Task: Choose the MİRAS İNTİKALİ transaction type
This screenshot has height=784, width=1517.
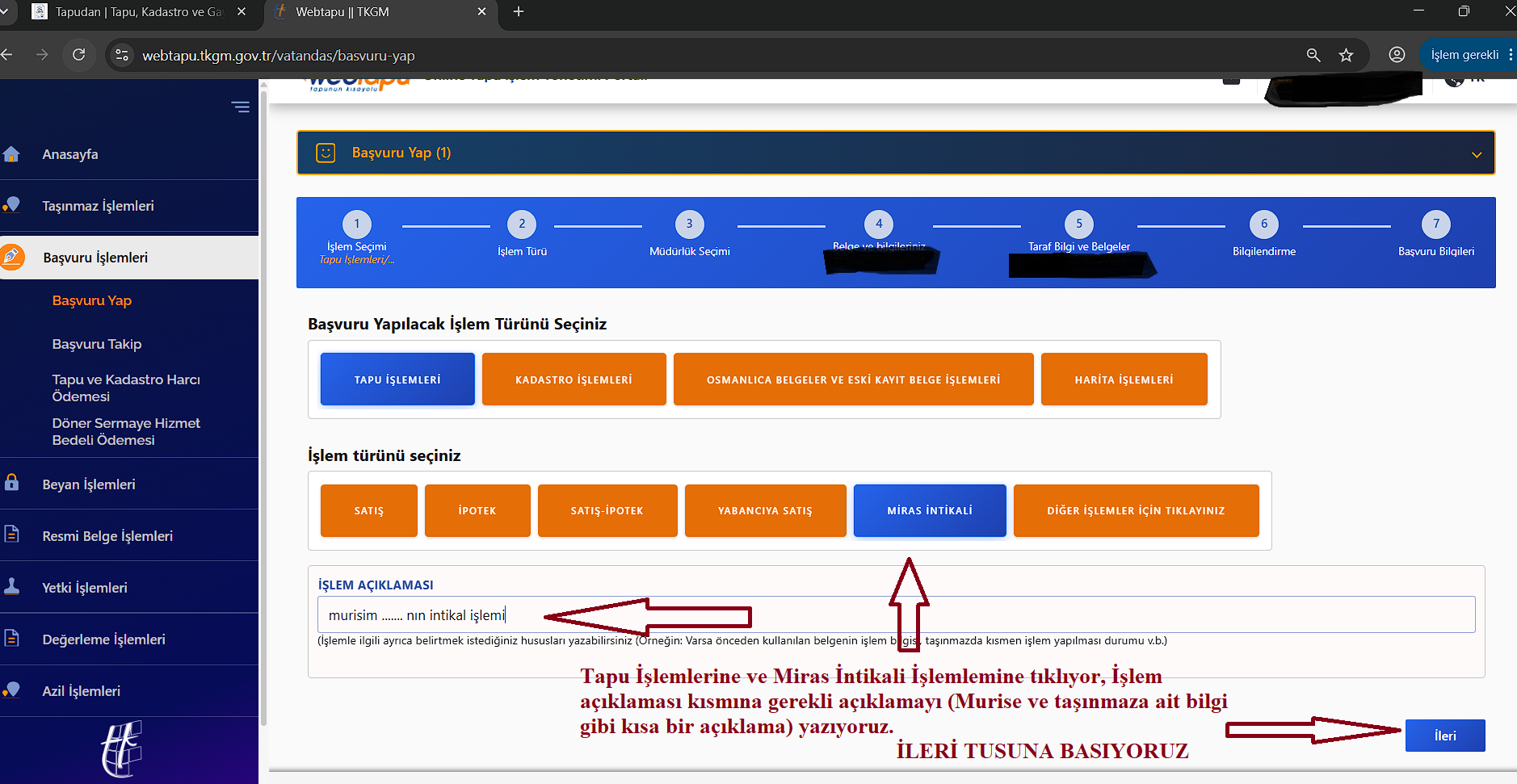Action: pos(930,510)
